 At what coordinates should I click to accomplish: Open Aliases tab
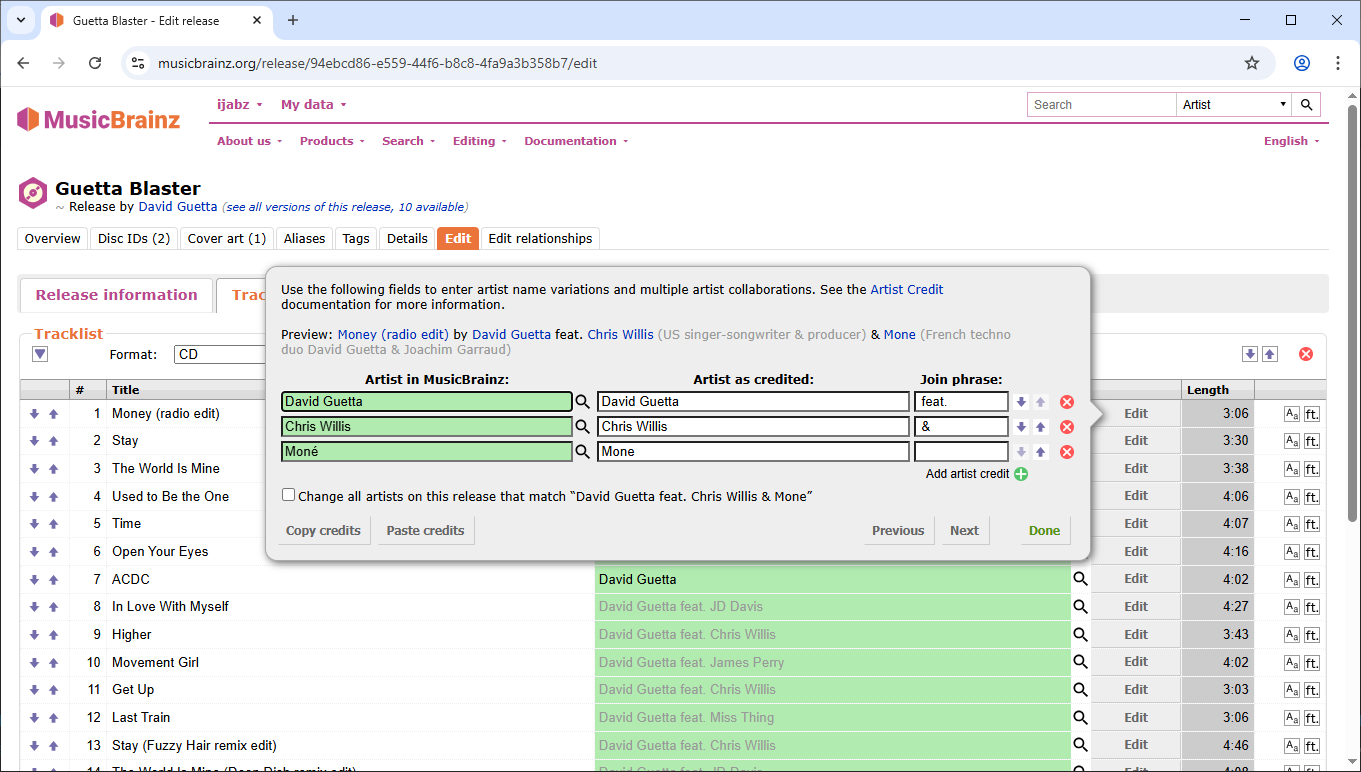click(305, 238)
